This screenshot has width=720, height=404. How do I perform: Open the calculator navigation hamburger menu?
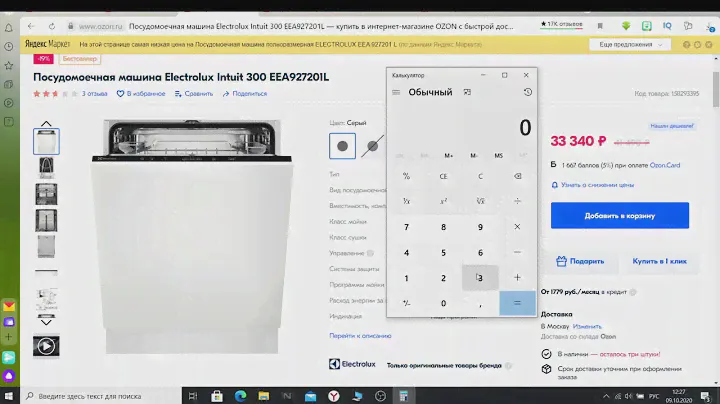pos(396,92)
